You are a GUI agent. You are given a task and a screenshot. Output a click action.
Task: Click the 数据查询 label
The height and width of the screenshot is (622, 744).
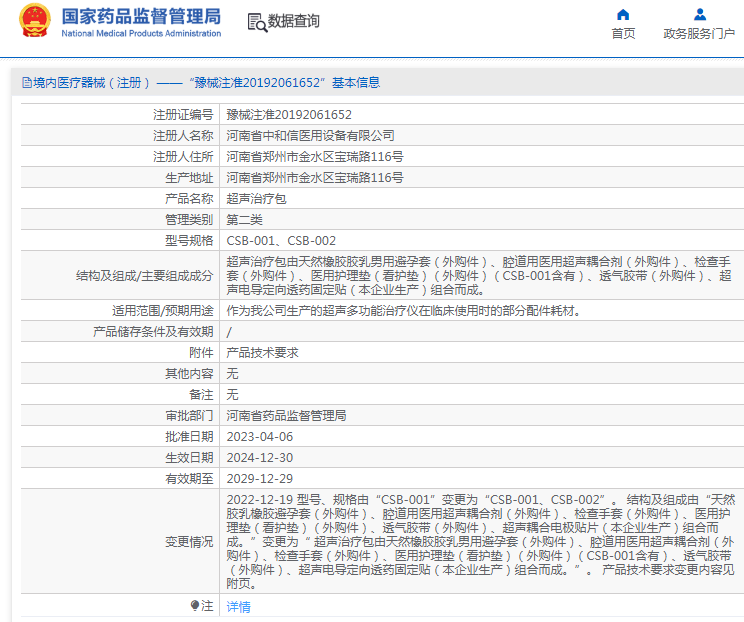tap(294, 21)
